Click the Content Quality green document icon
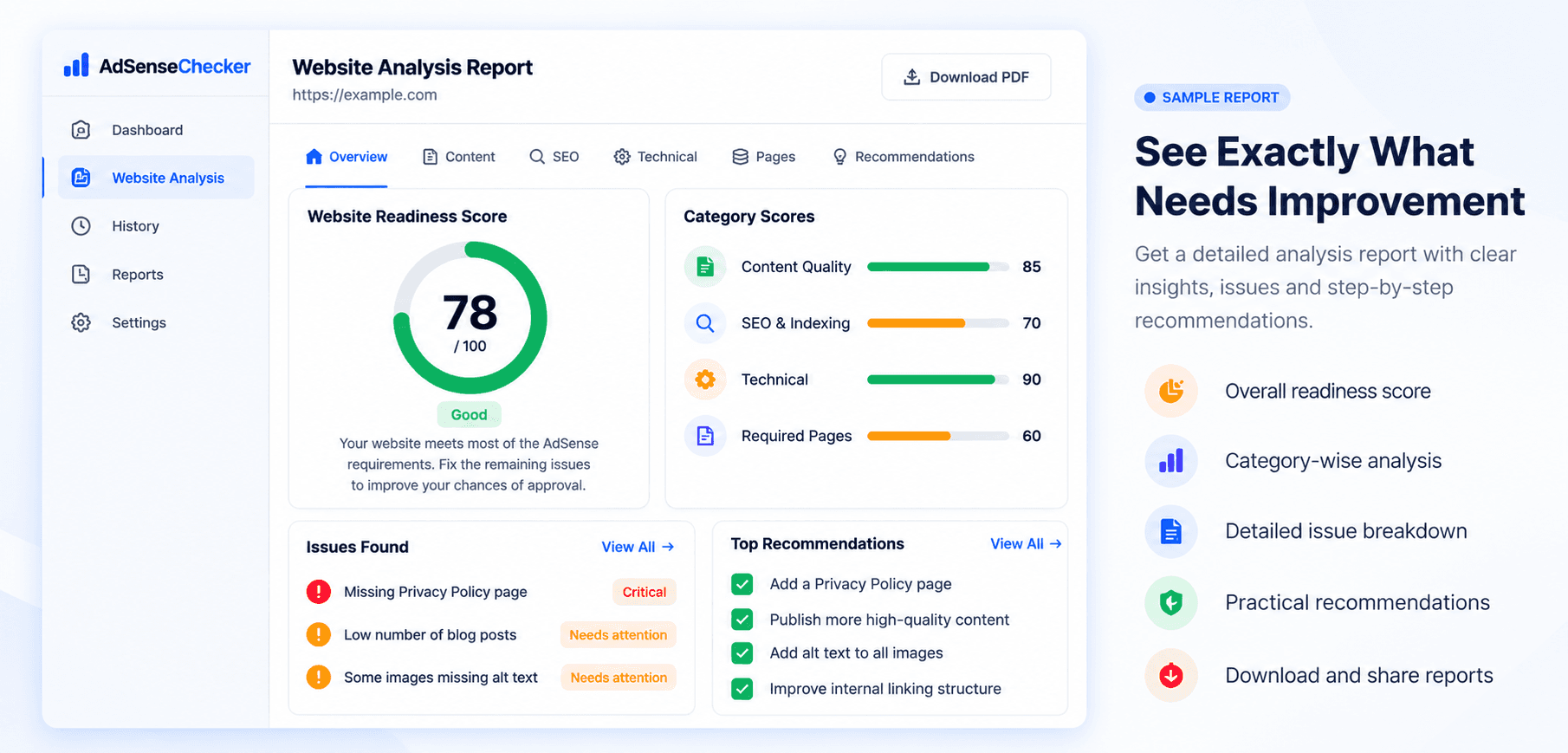Viewport: 1568px width, 753px height. tap(705, 267)
